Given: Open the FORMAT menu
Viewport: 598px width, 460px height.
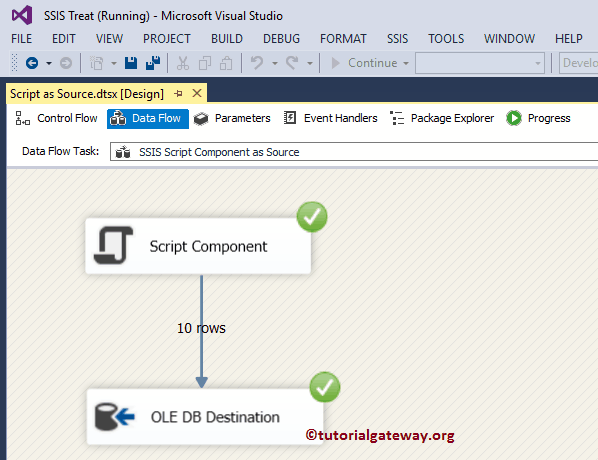Looking at the screenshot, I should click(343, 39).
